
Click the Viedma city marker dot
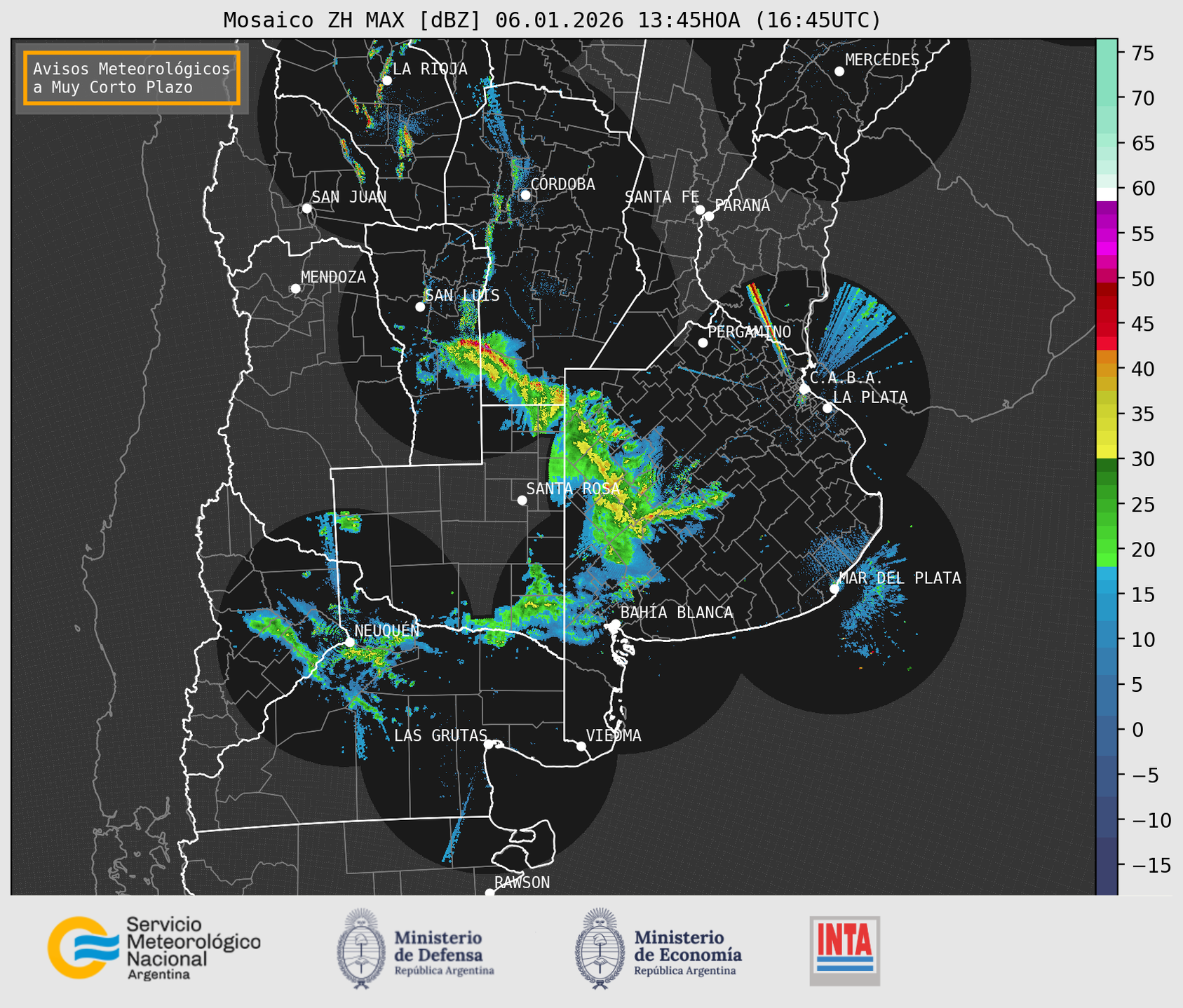581,746
